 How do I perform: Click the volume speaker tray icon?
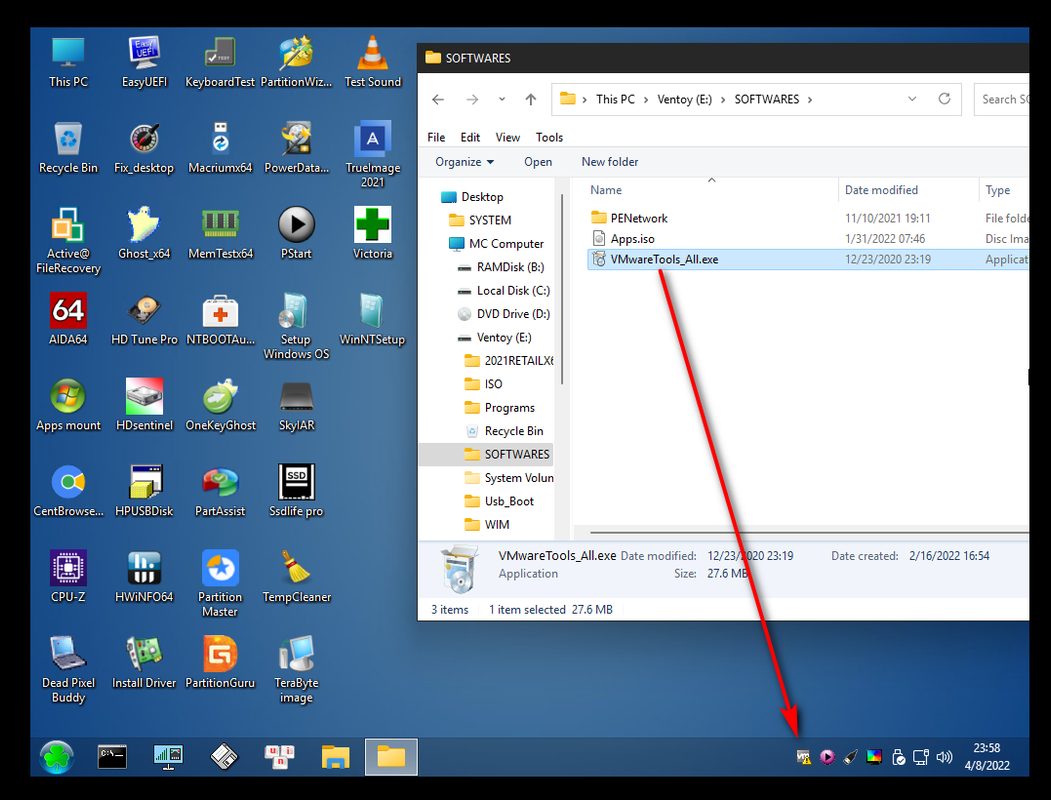coord(944,757)
